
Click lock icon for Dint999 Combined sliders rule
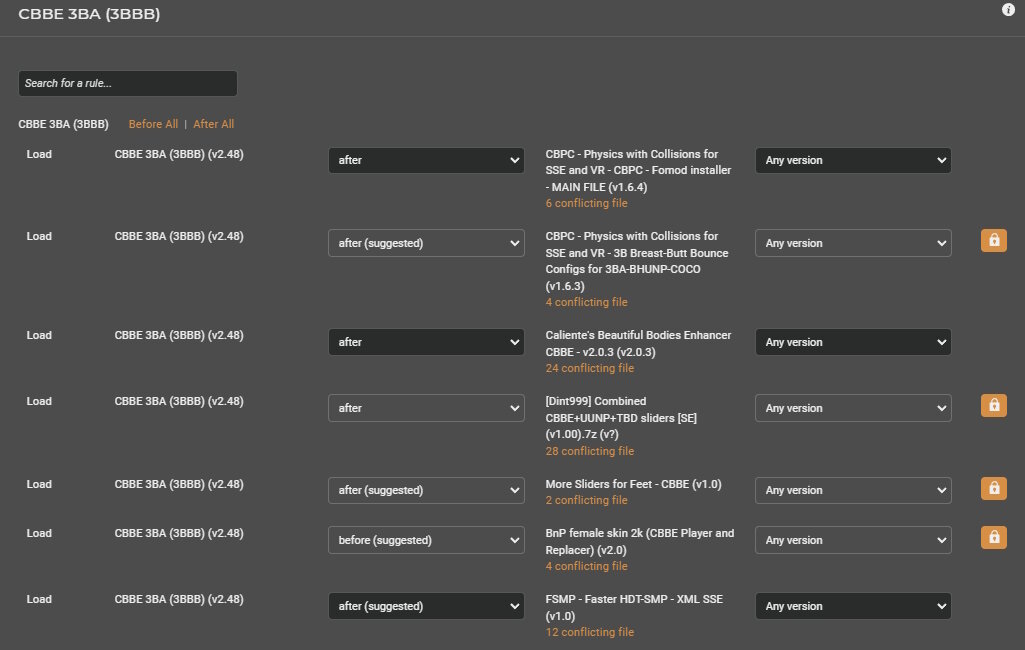[993, 406]
